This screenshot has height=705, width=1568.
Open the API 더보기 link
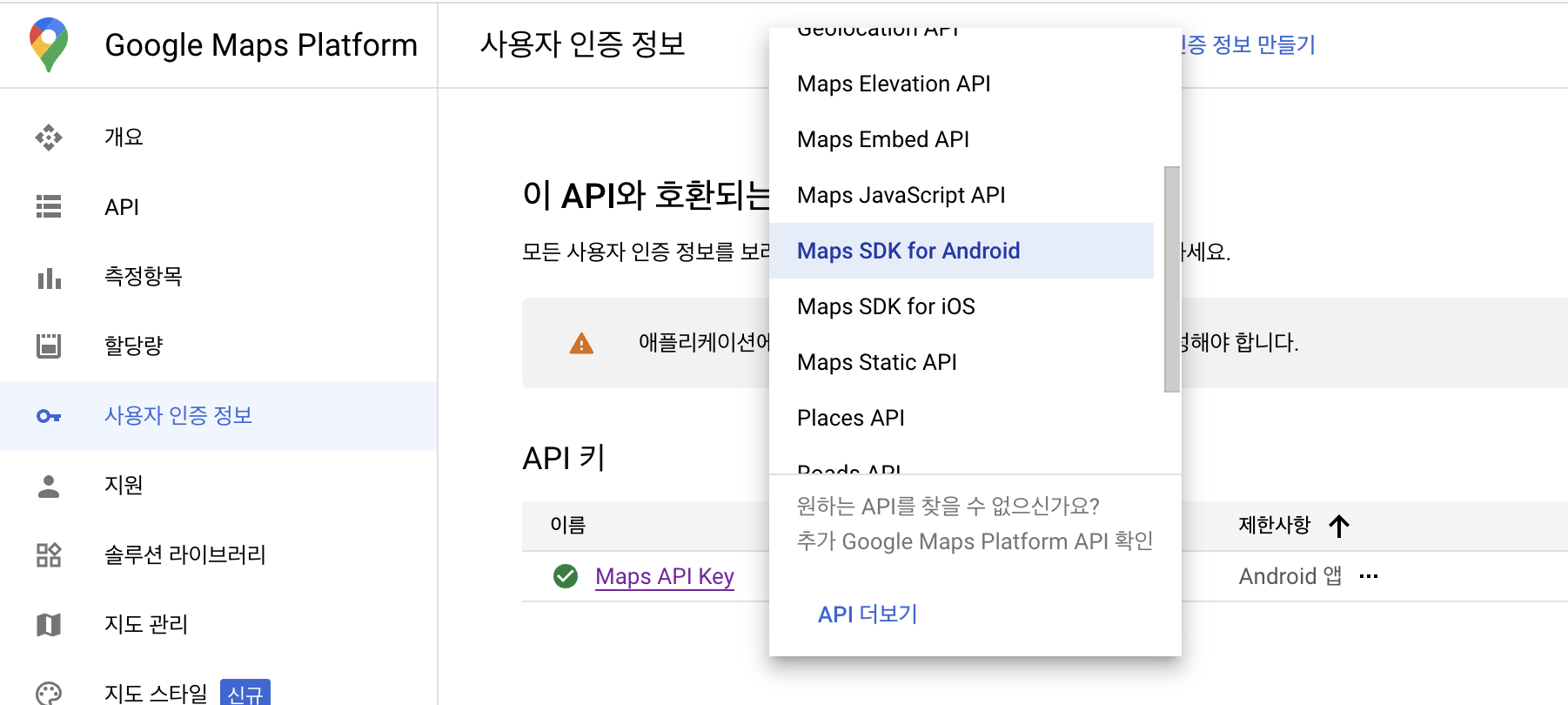click(x=868, y=614)
